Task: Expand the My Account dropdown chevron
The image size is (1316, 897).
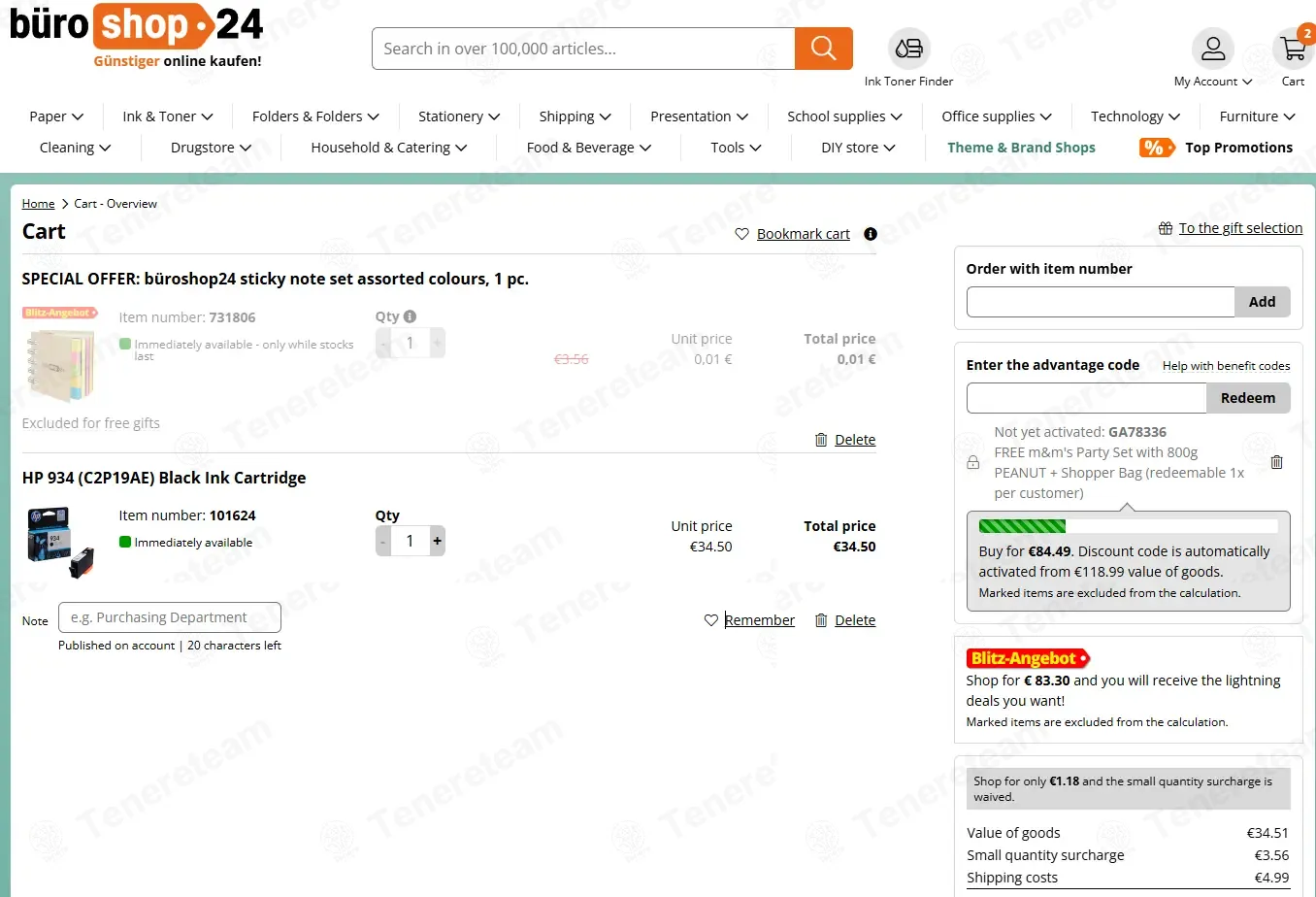Action: (1247, 82)
